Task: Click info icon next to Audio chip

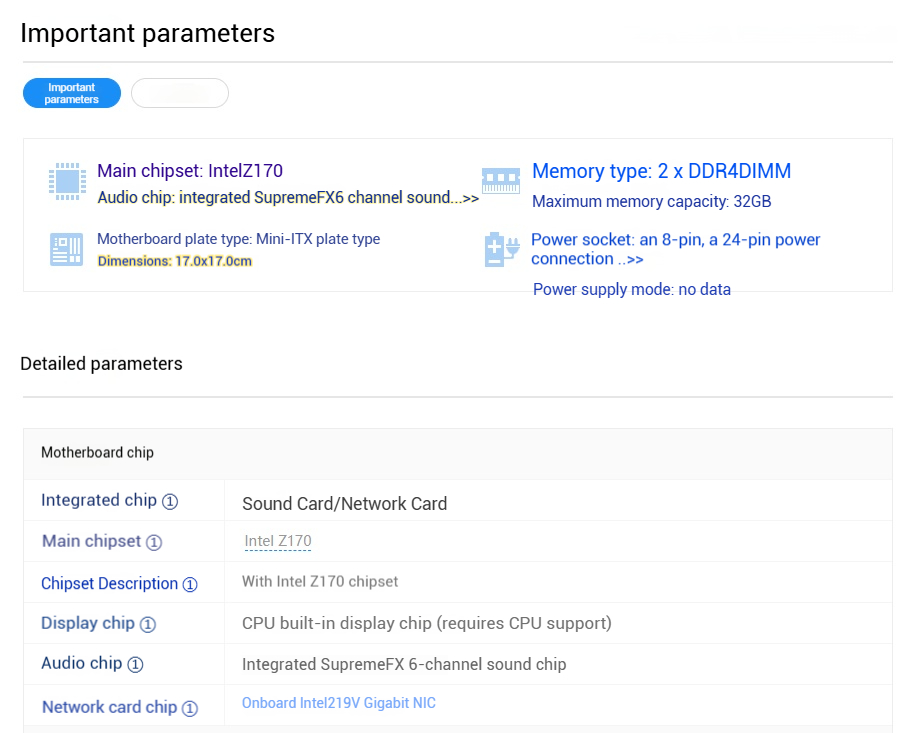Action: click(x=136, y=664)
